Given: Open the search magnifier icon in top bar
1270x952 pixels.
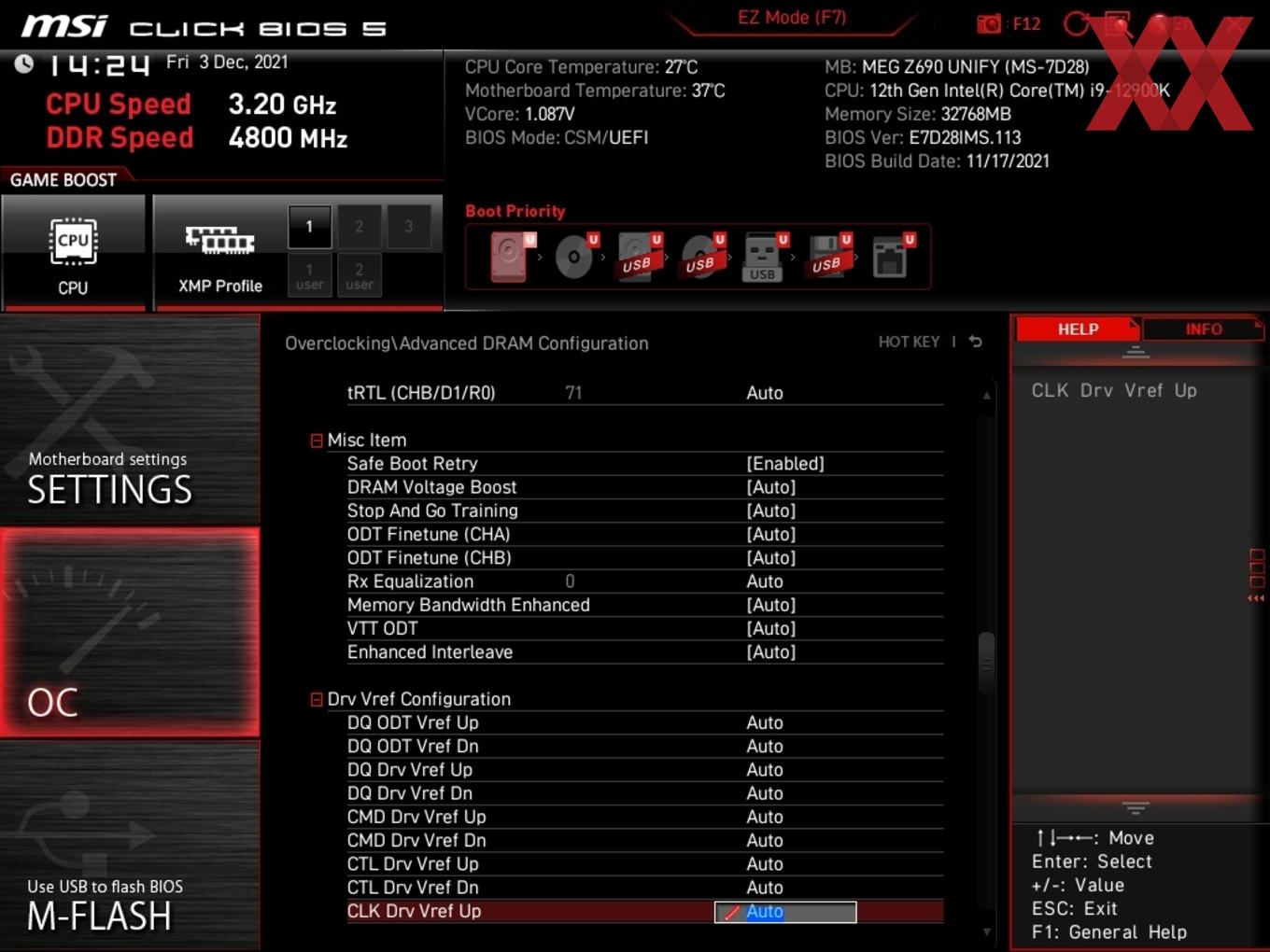Looking at the screenshot, I should click(x=1118, y=23).
